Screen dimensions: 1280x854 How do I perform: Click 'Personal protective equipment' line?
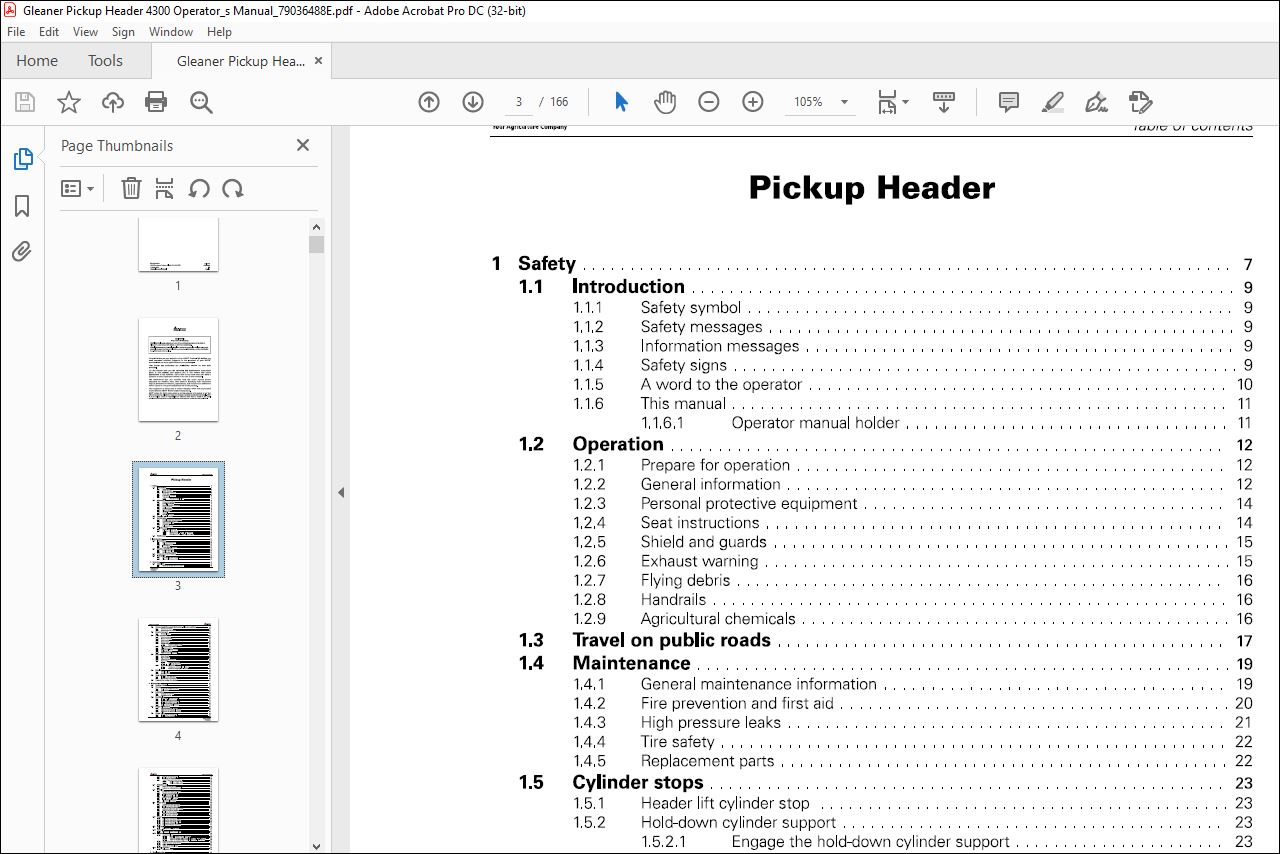(x=749, y=504)
